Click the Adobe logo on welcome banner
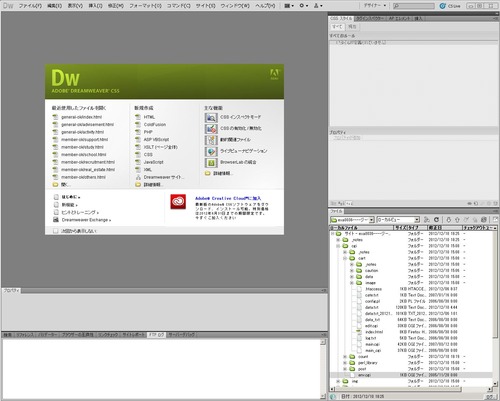This screenshot has height=401, width=500. tap(274, 74)
